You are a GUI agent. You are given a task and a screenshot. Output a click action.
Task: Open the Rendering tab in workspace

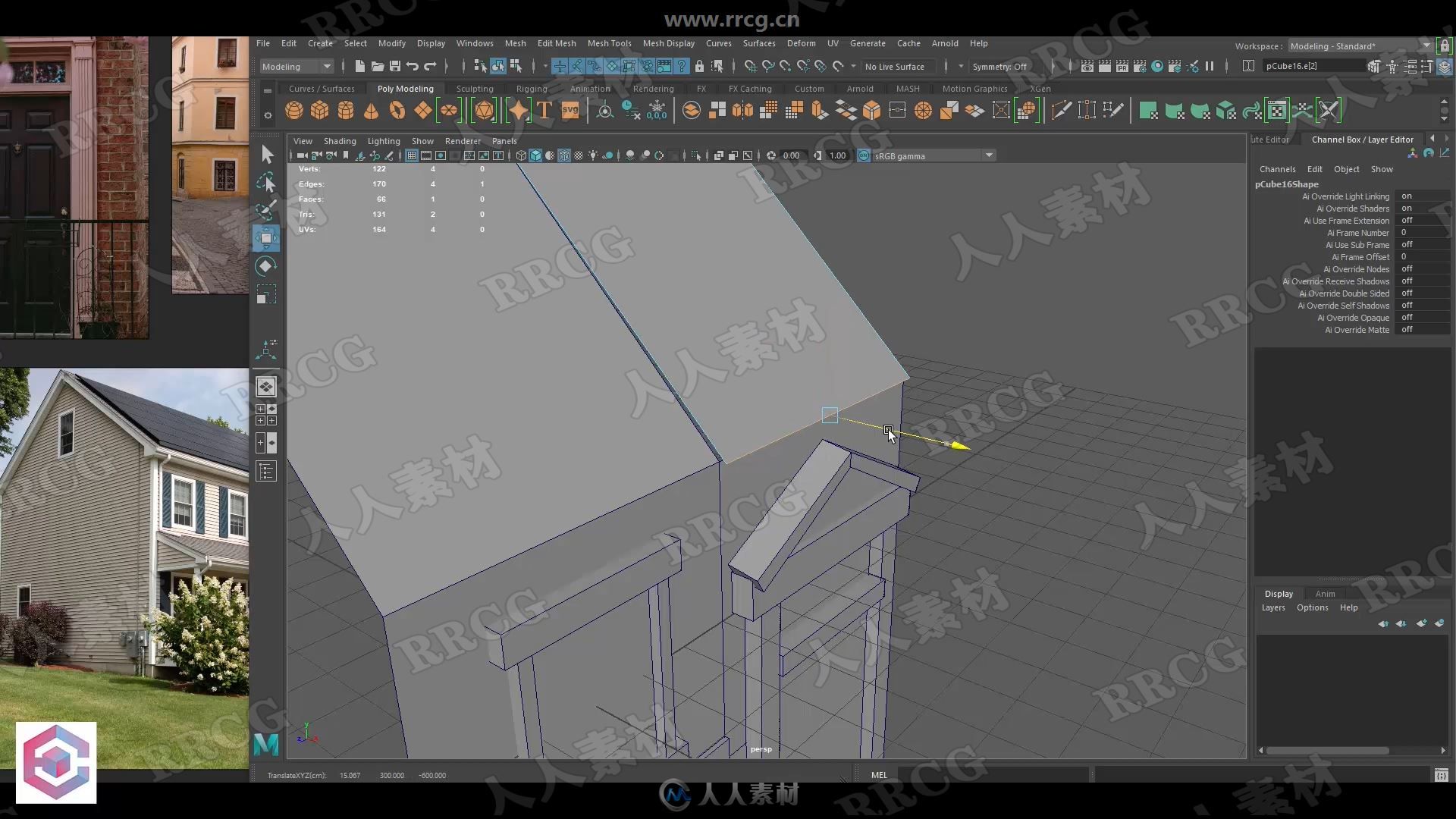[653, 88]
